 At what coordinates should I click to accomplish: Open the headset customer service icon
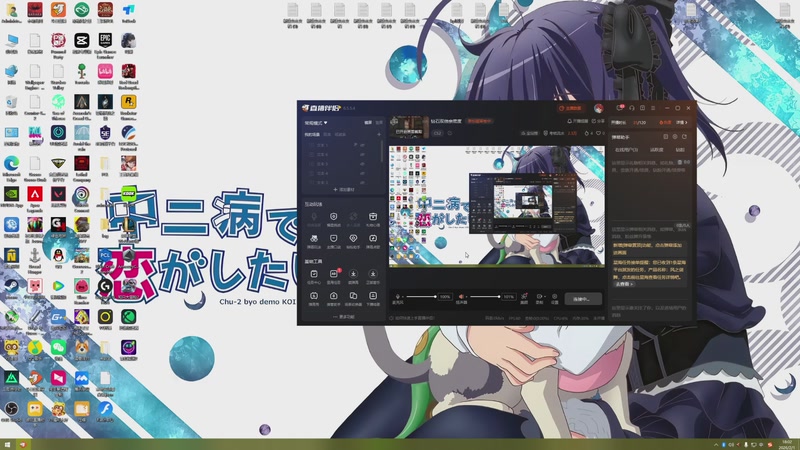click(x=632, y=108)
